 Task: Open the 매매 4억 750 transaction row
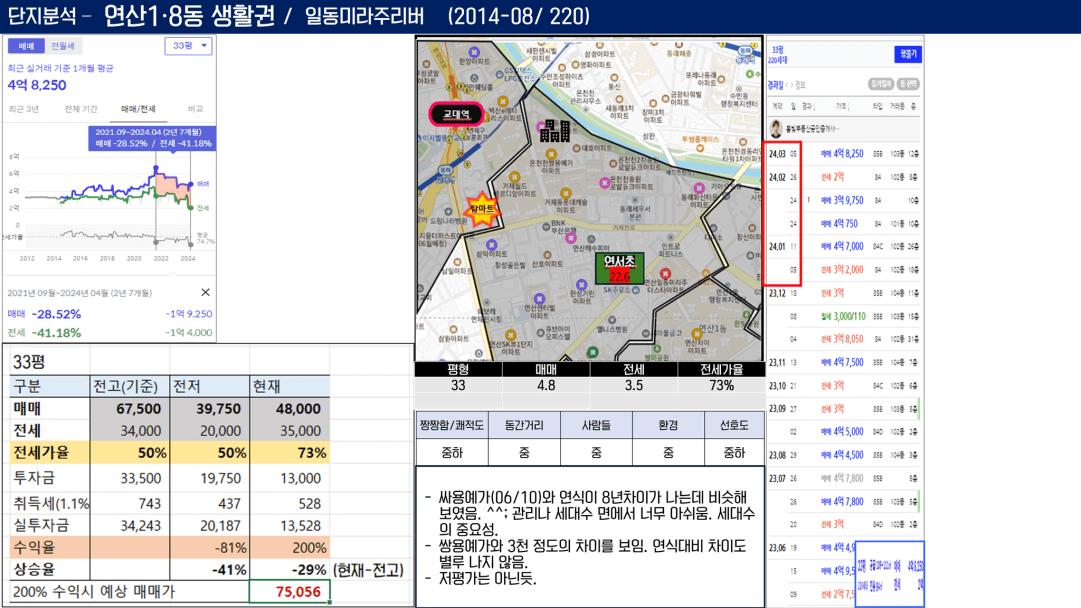[x=844, y=223]
